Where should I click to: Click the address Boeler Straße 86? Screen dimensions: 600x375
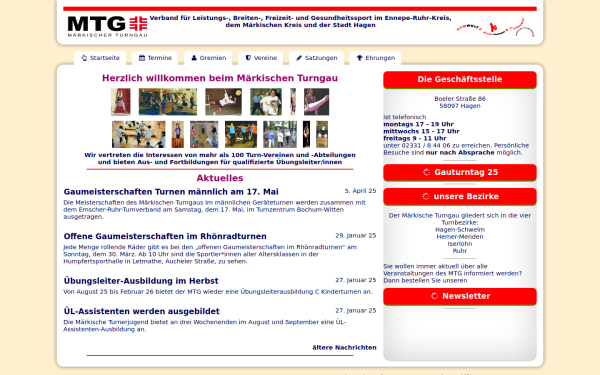[x=460, y=99]
